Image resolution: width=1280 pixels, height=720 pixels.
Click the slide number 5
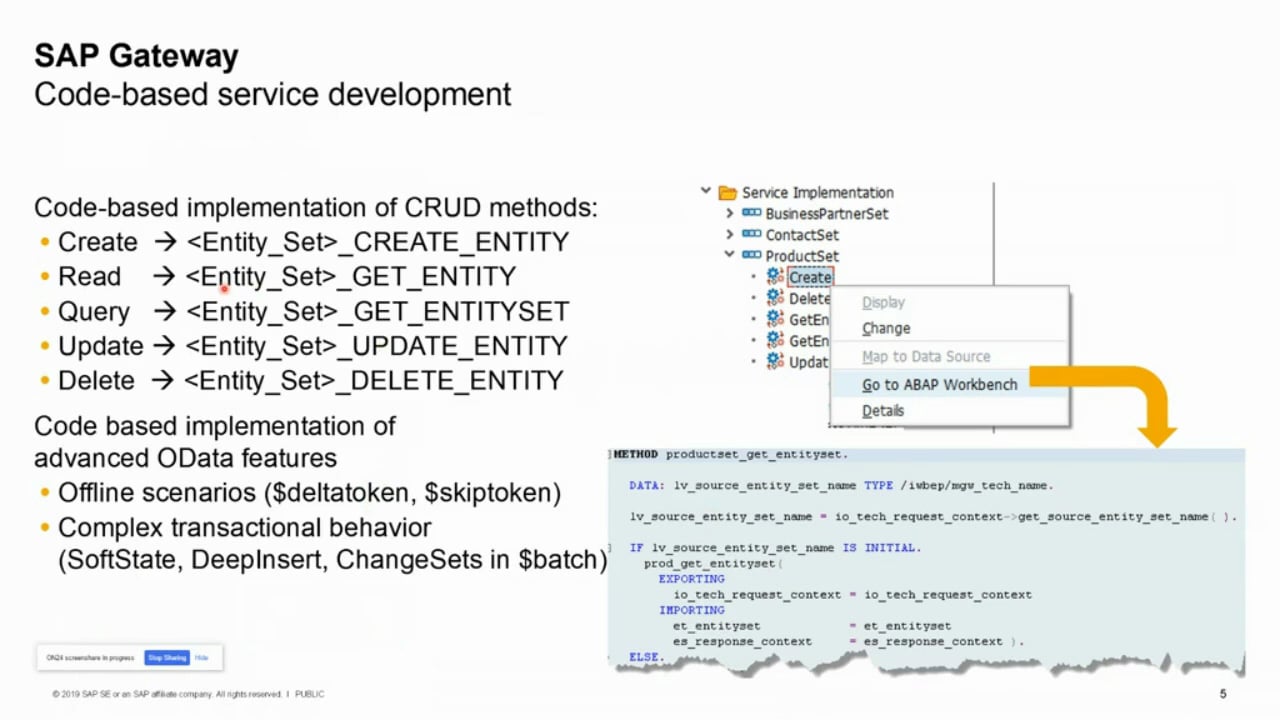1223,694
